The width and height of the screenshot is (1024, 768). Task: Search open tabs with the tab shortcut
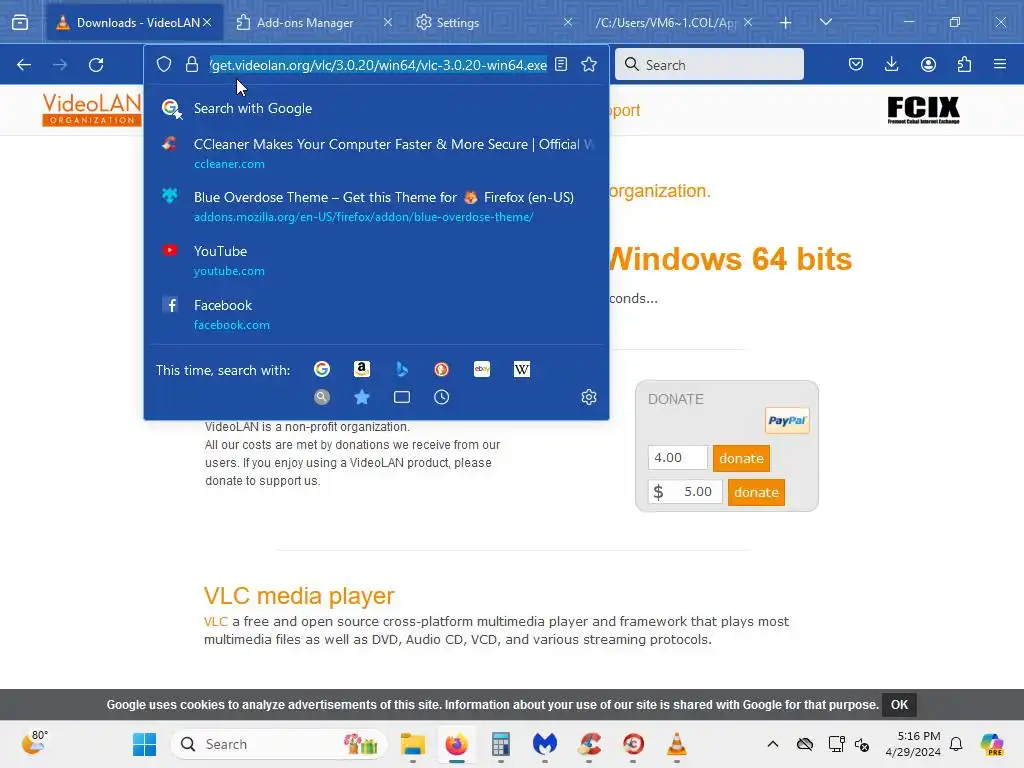(x=402, y=397)
